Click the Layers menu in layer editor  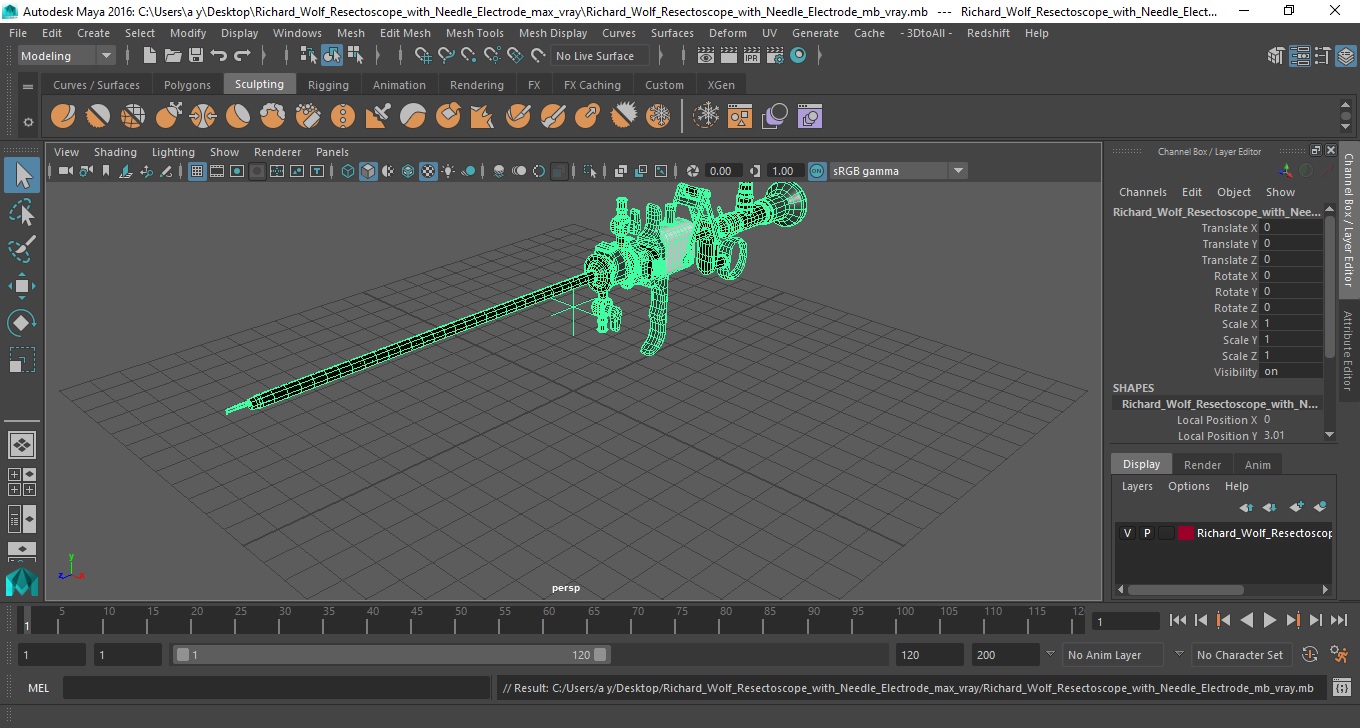point(1137,486)
